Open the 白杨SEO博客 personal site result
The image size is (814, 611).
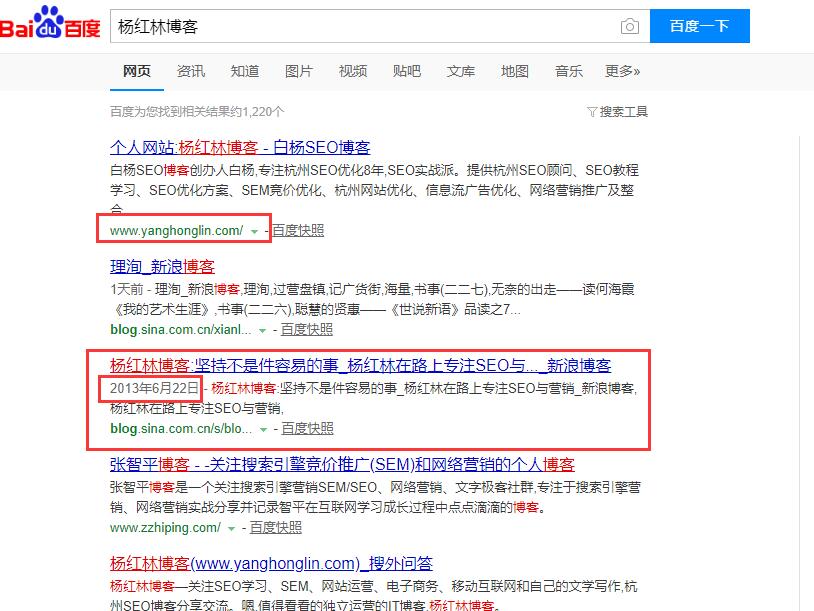(x=240, y=147)
